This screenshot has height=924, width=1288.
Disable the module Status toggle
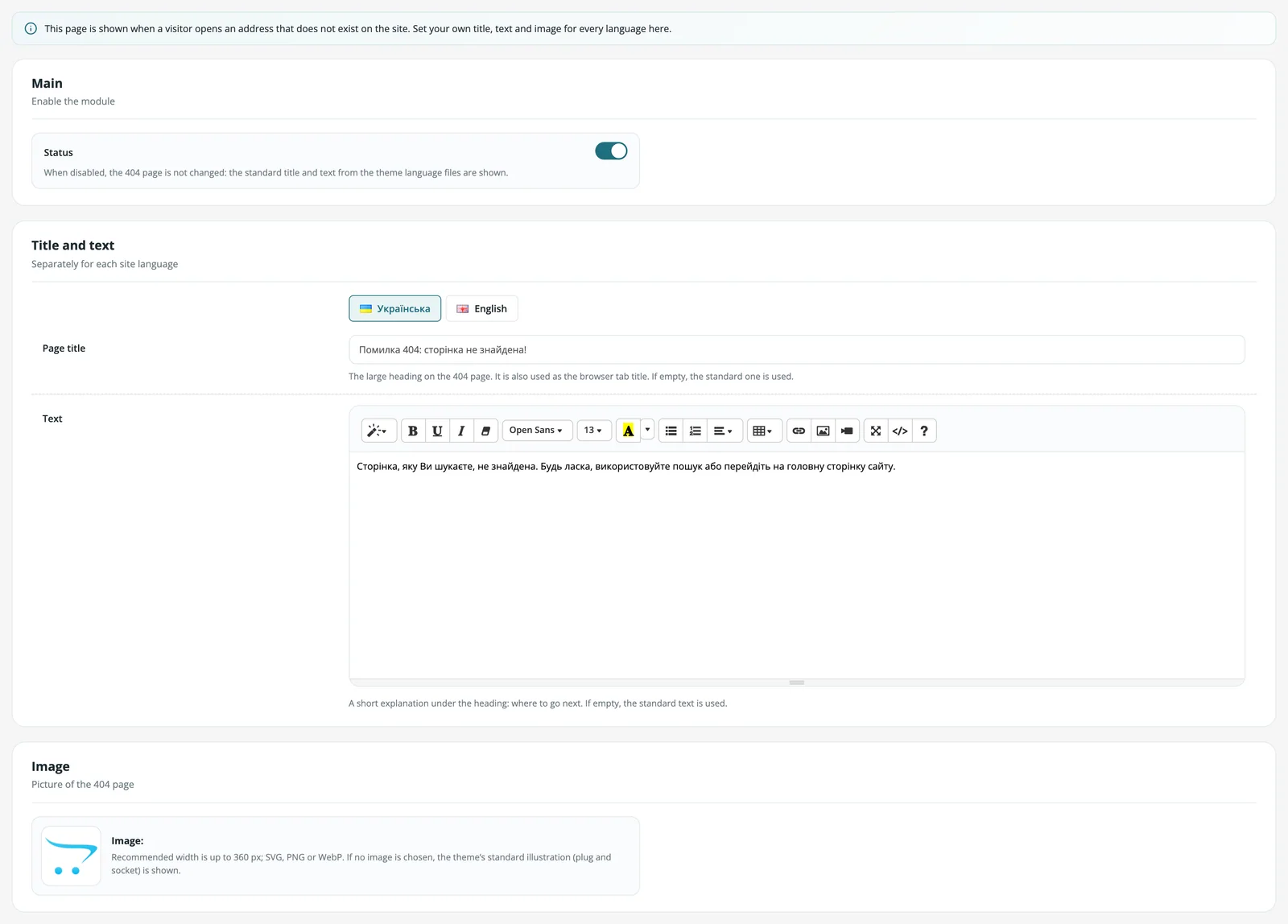[611, 151]
